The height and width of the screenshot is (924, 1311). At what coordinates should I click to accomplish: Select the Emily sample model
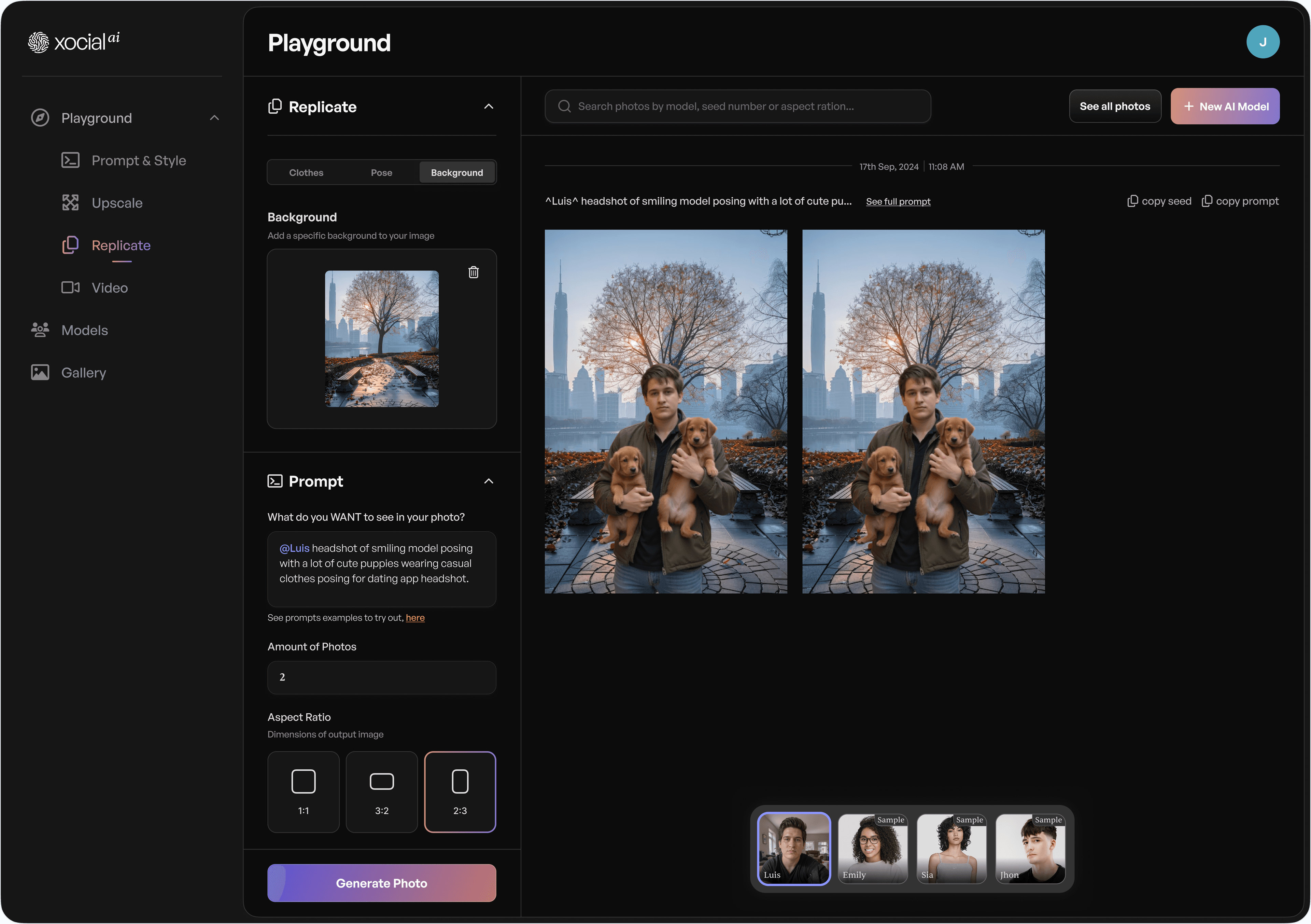(873, 849)
